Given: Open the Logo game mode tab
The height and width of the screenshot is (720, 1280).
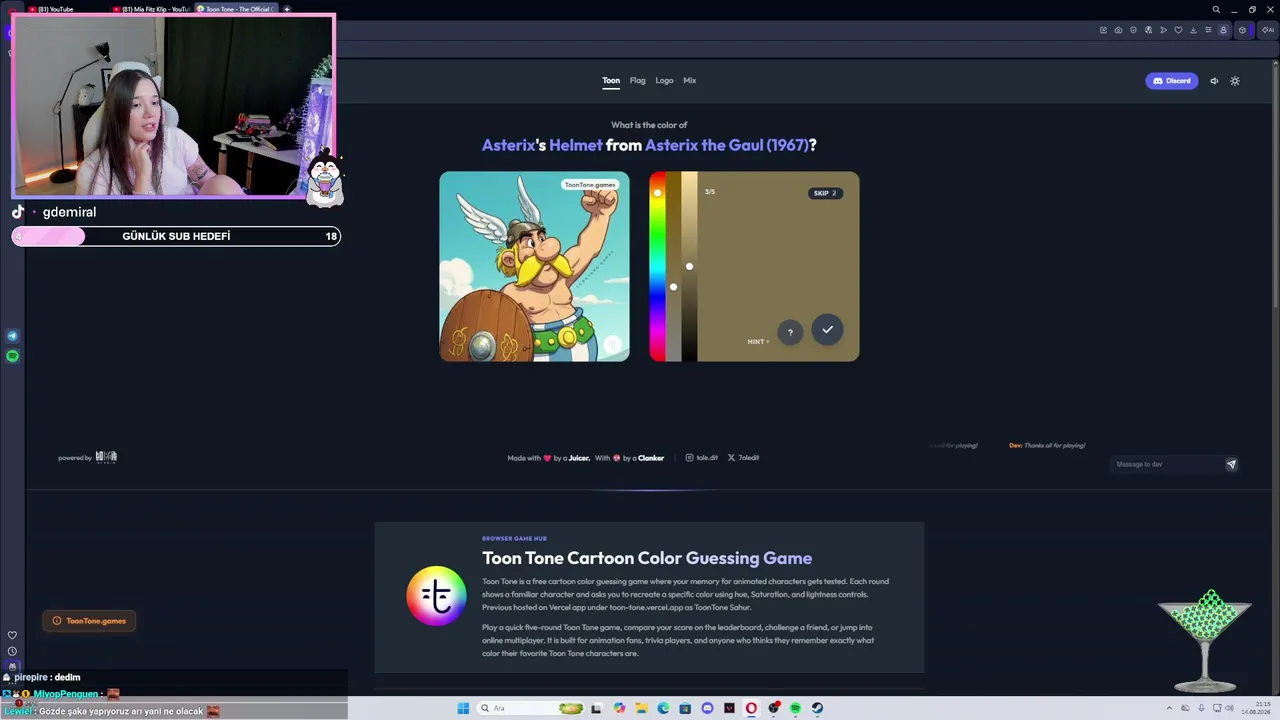Looking at the screenshot, I should coord(664,80).
